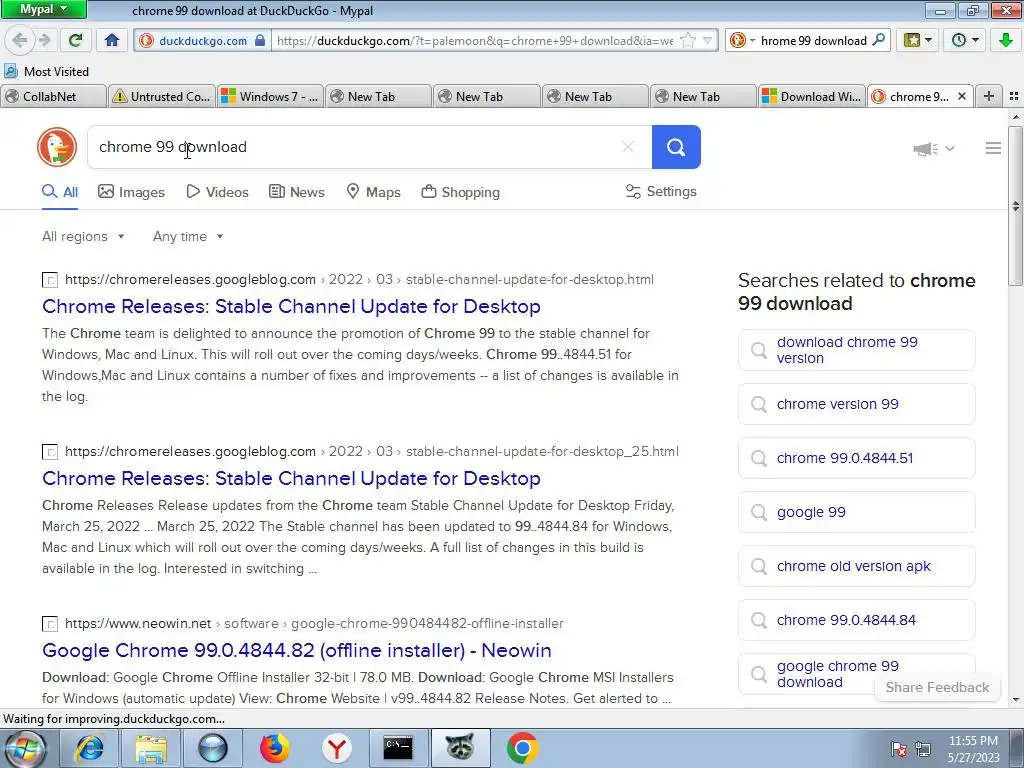Image resolution: width=1024 pixels, height=768 pixels.
Task: Switch to Videos results
Action: (217, 192)
